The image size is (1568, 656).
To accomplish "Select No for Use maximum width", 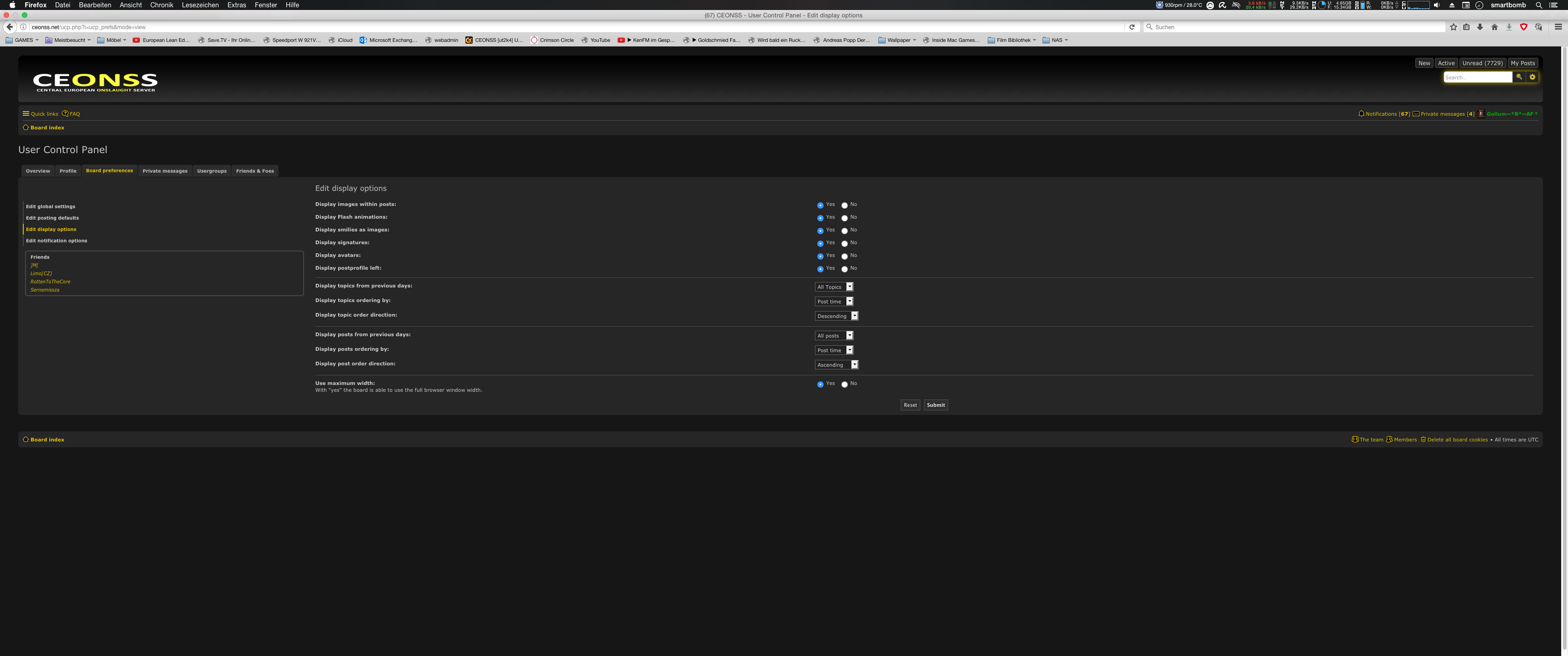I will 844,384.
